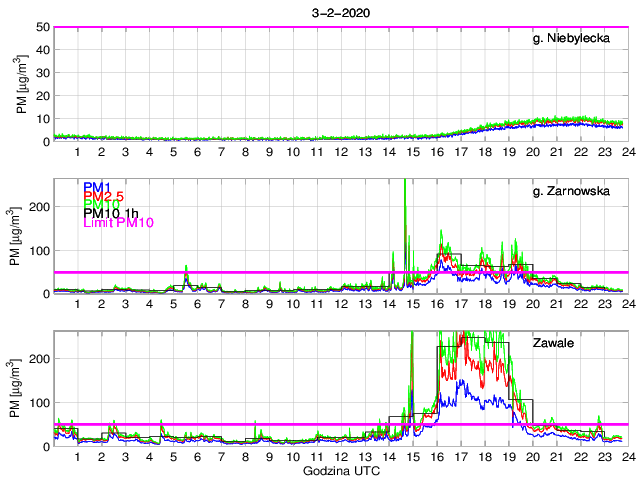Click the y-axis PM label of top chart
Screen dimensions: 640x480
[x=20, y=84]
